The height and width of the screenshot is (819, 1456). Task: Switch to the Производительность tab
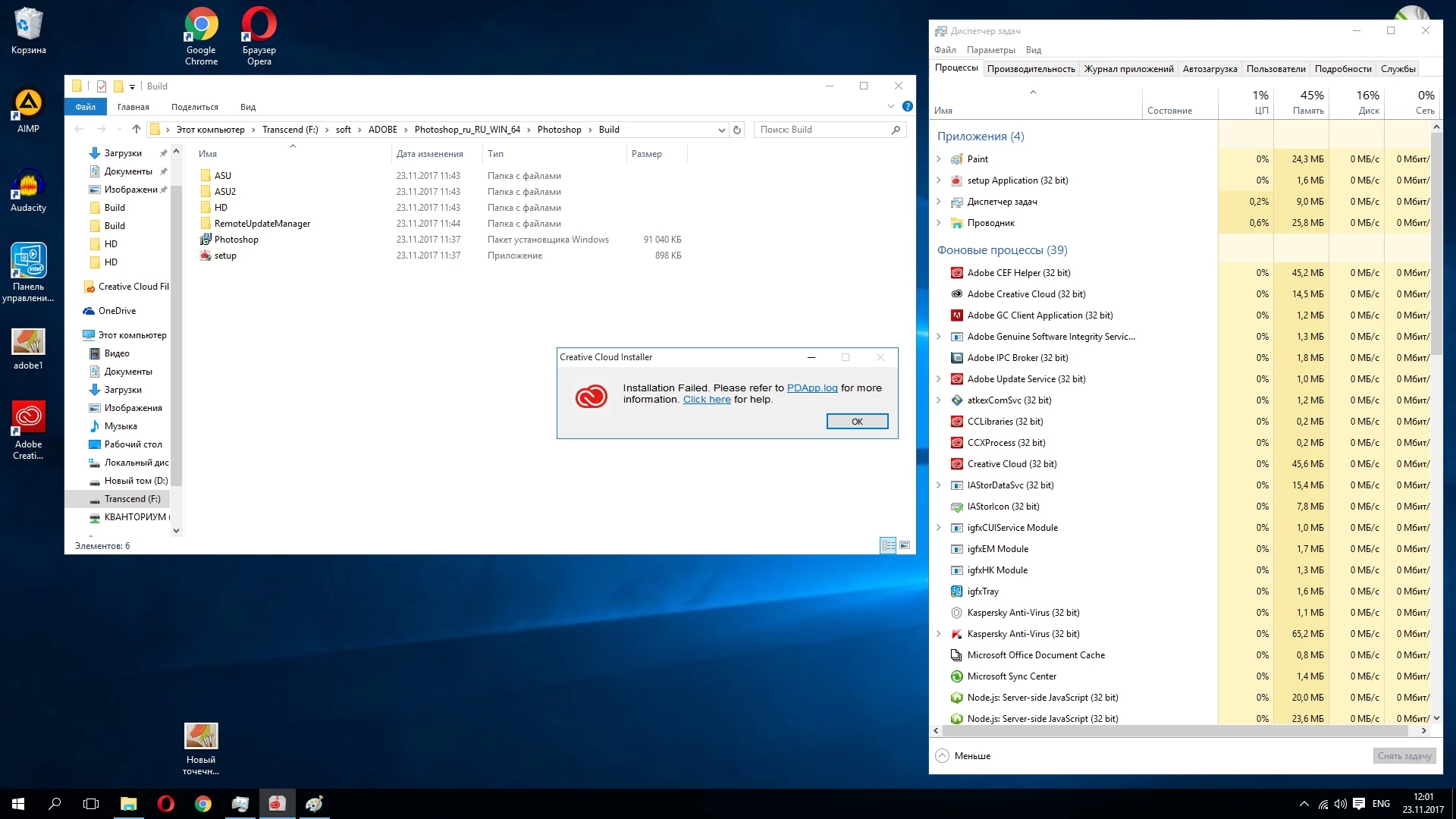pyautogui.click(x=1031, y=69)
